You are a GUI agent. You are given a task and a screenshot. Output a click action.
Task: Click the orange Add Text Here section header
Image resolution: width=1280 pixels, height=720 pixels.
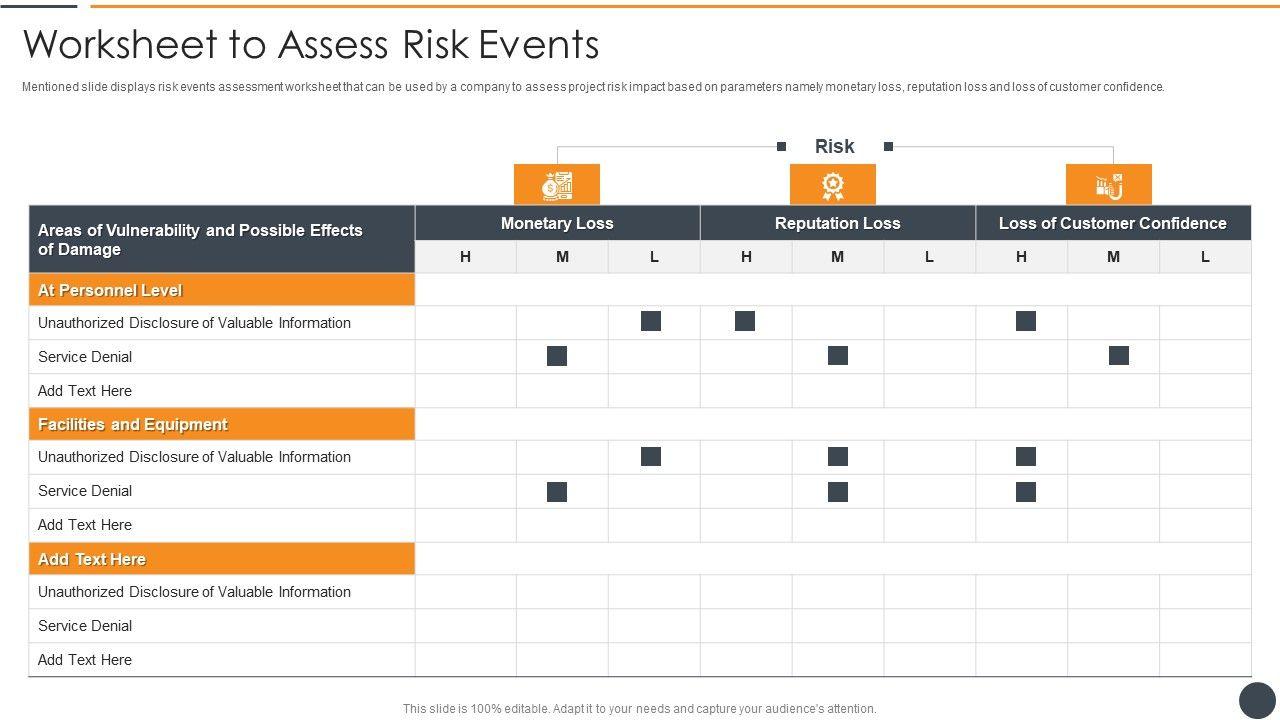click(x=222, y=559)
